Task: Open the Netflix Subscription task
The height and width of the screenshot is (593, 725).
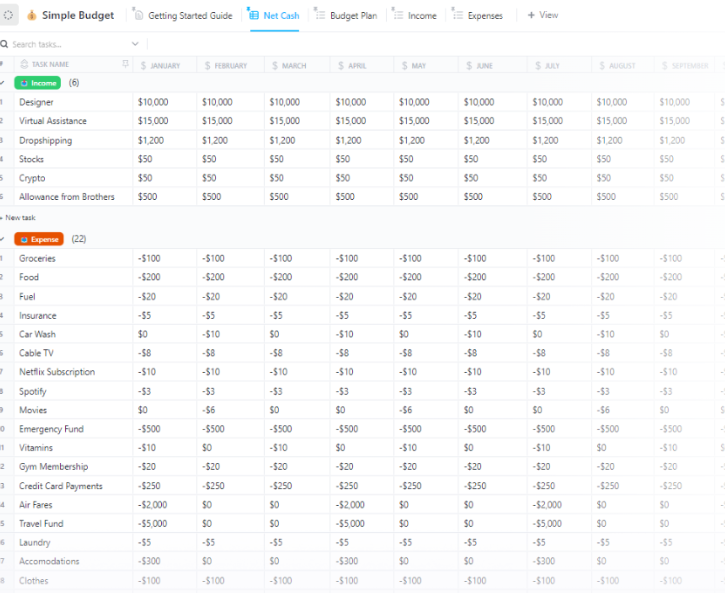Action: pos(57,372)
